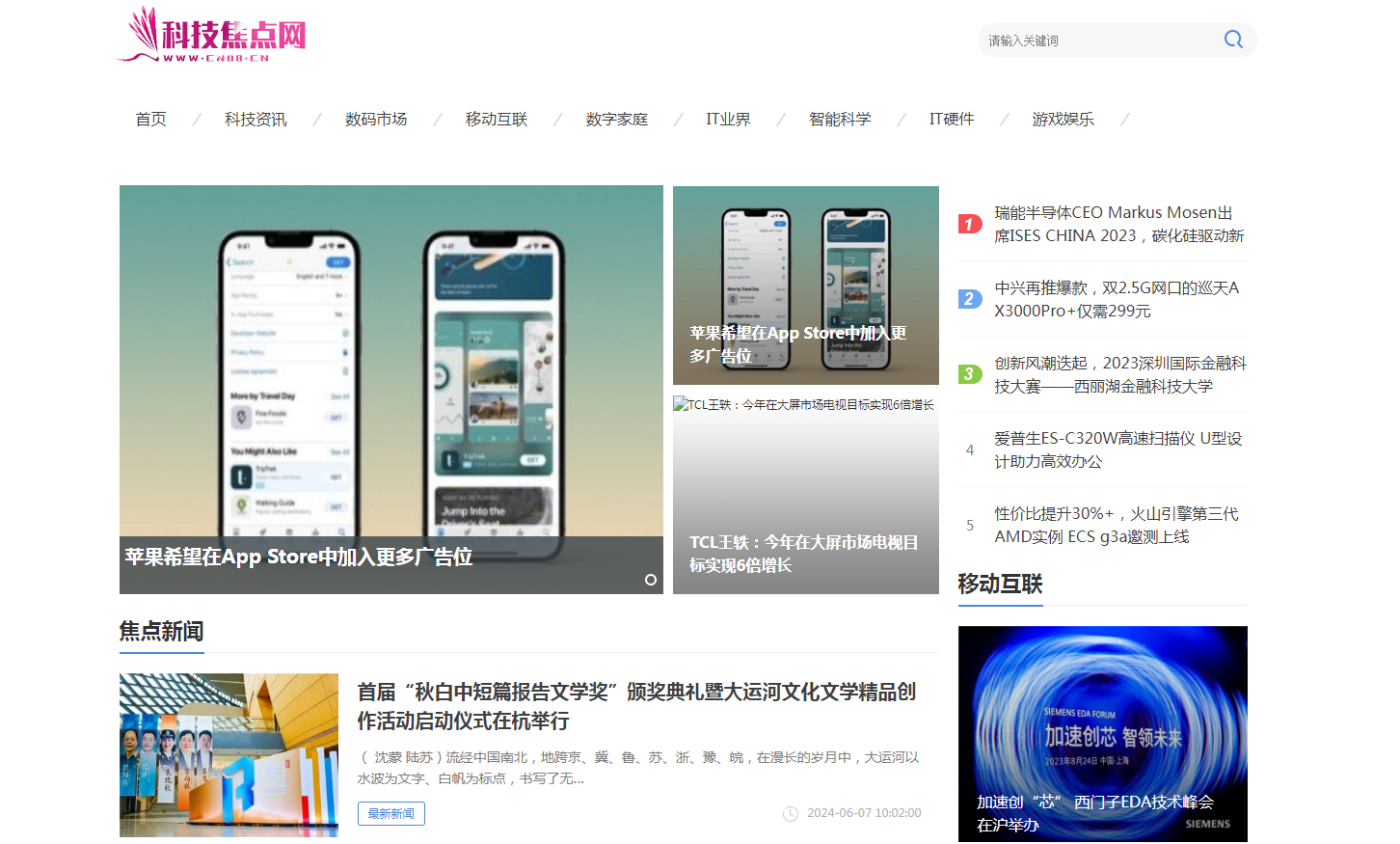Open the 西门子EDA技术峰会 image card

[x=1103, y=734]
